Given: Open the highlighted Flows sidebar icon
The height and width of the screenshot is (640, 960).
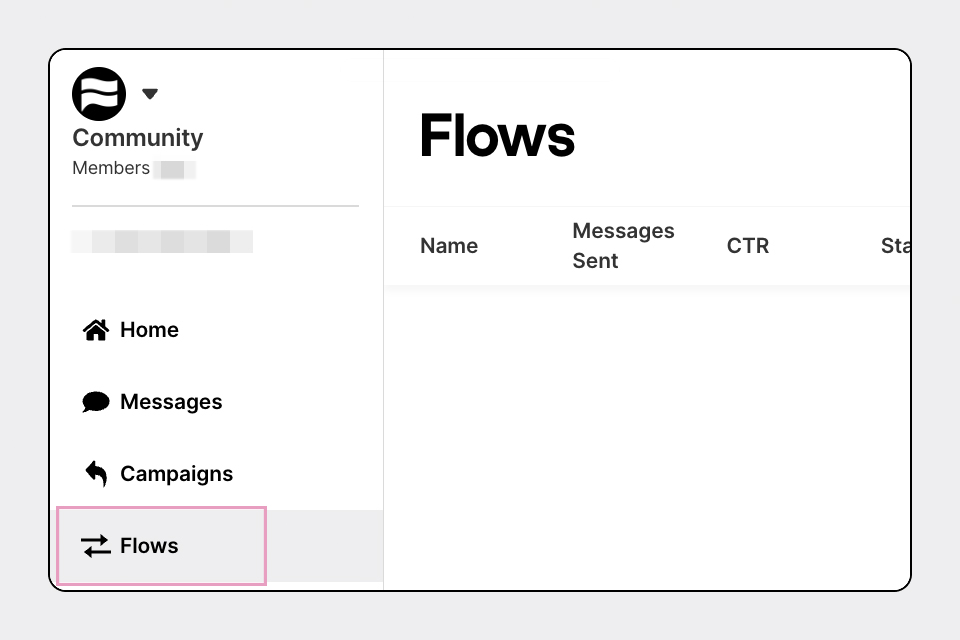Looking at the screenshot, I should point(95,545).
